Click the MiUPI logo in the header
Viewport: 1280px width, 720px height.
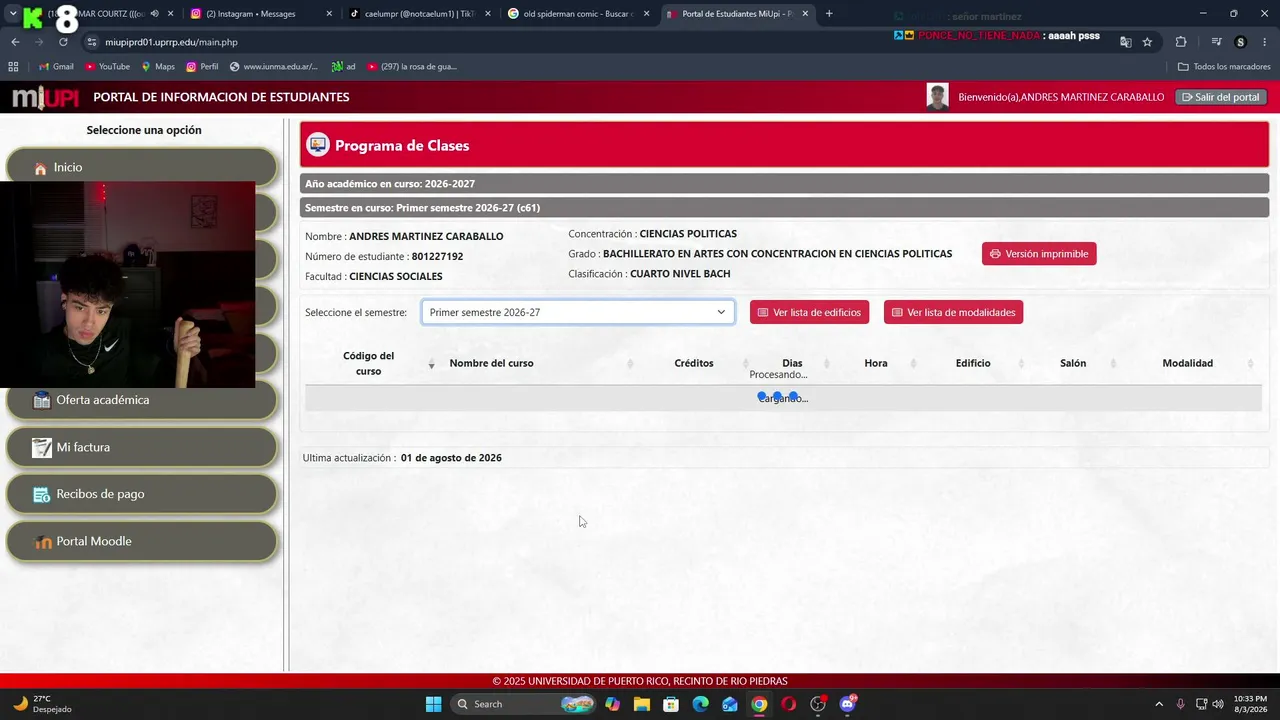(x=44, y=97)
